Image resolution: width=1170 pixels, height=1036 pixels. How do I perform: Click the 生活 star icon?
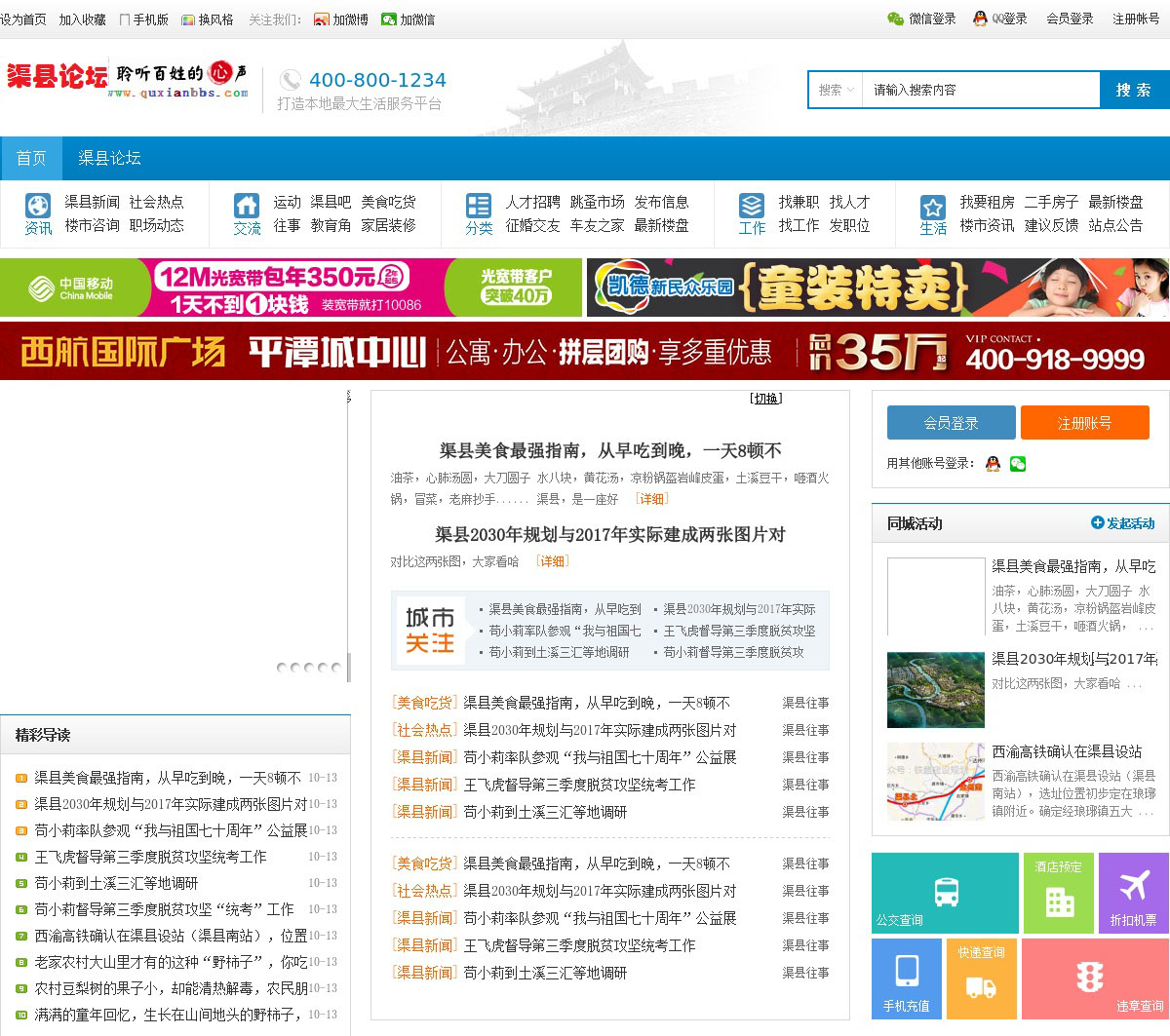[x=933, y=207]
